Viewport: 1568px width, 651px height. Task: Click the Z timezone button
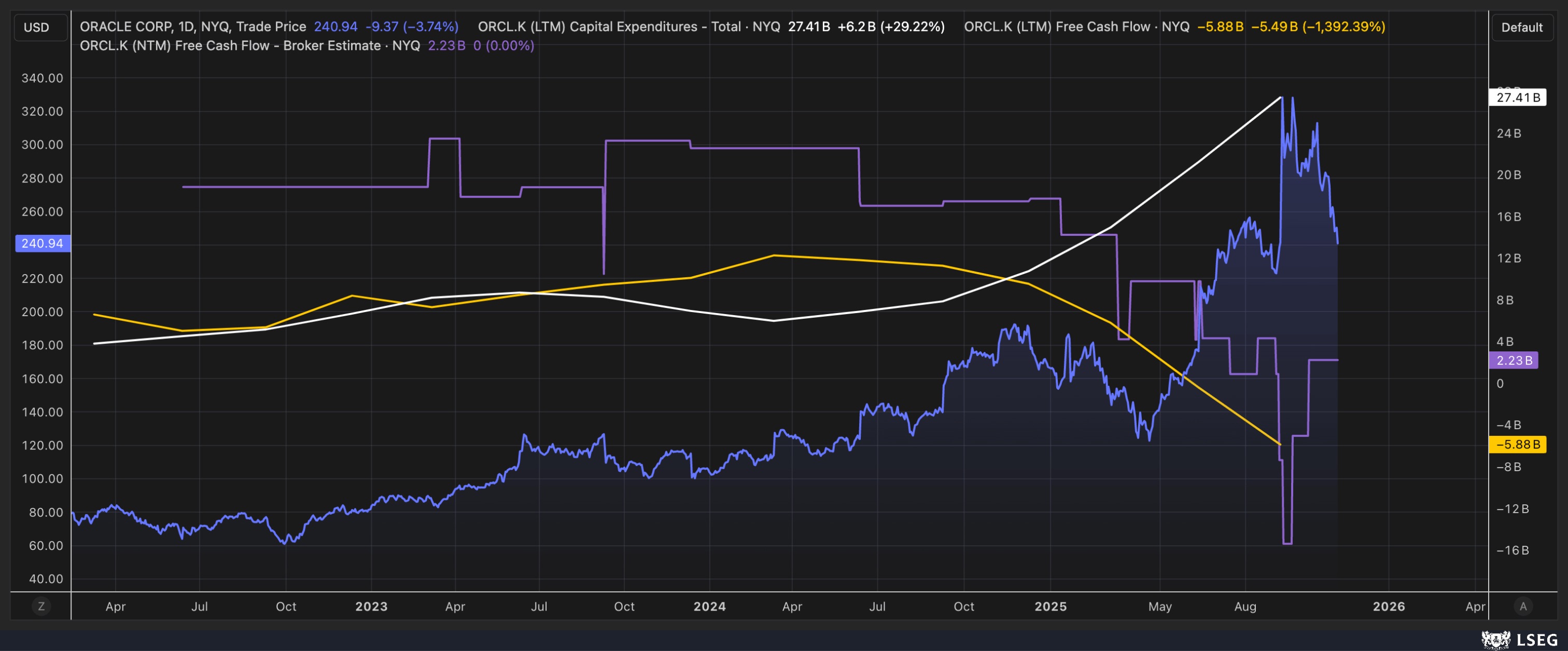tap(41, 606)
